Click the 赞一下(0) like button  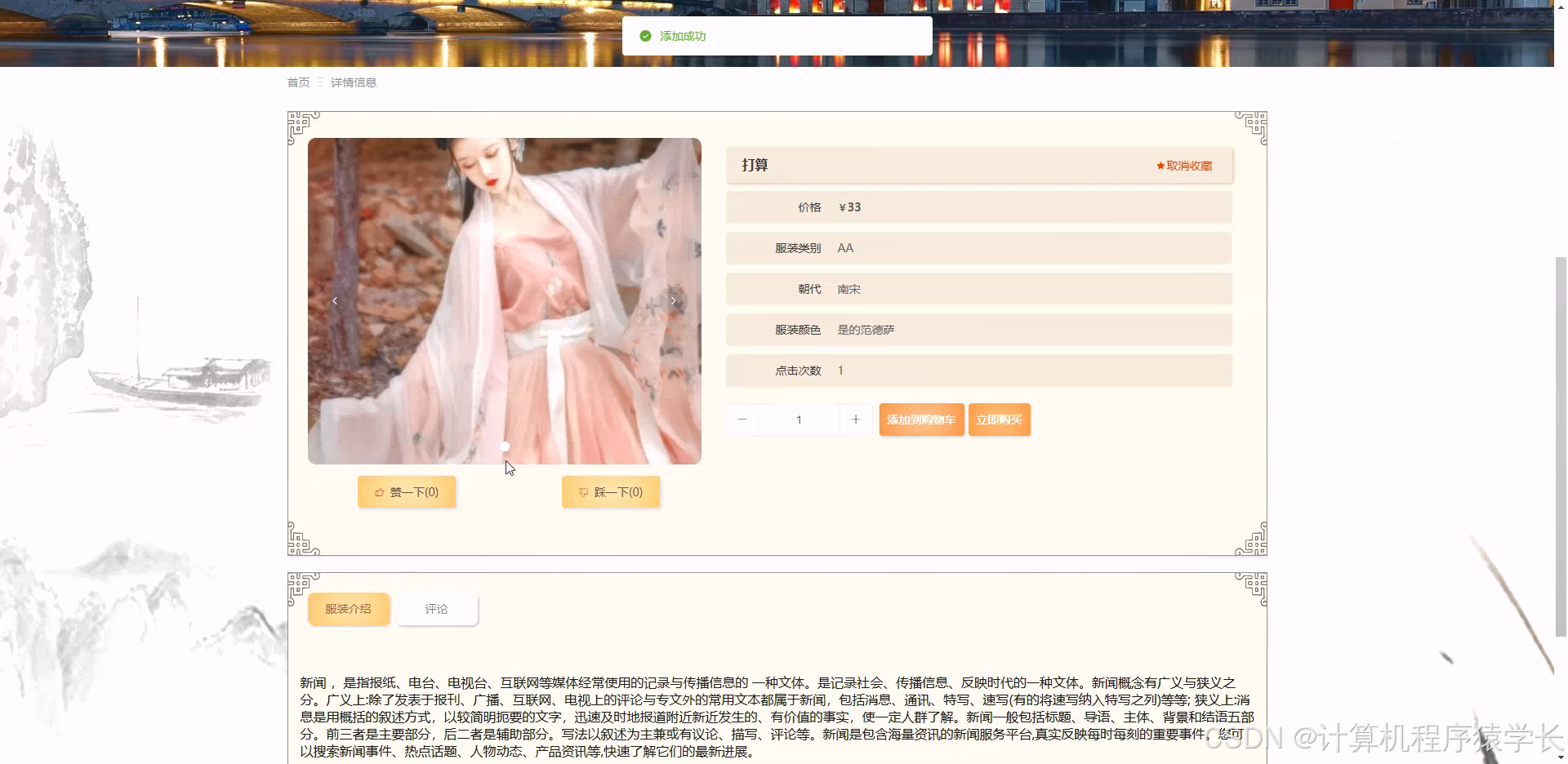coord(407,492)
